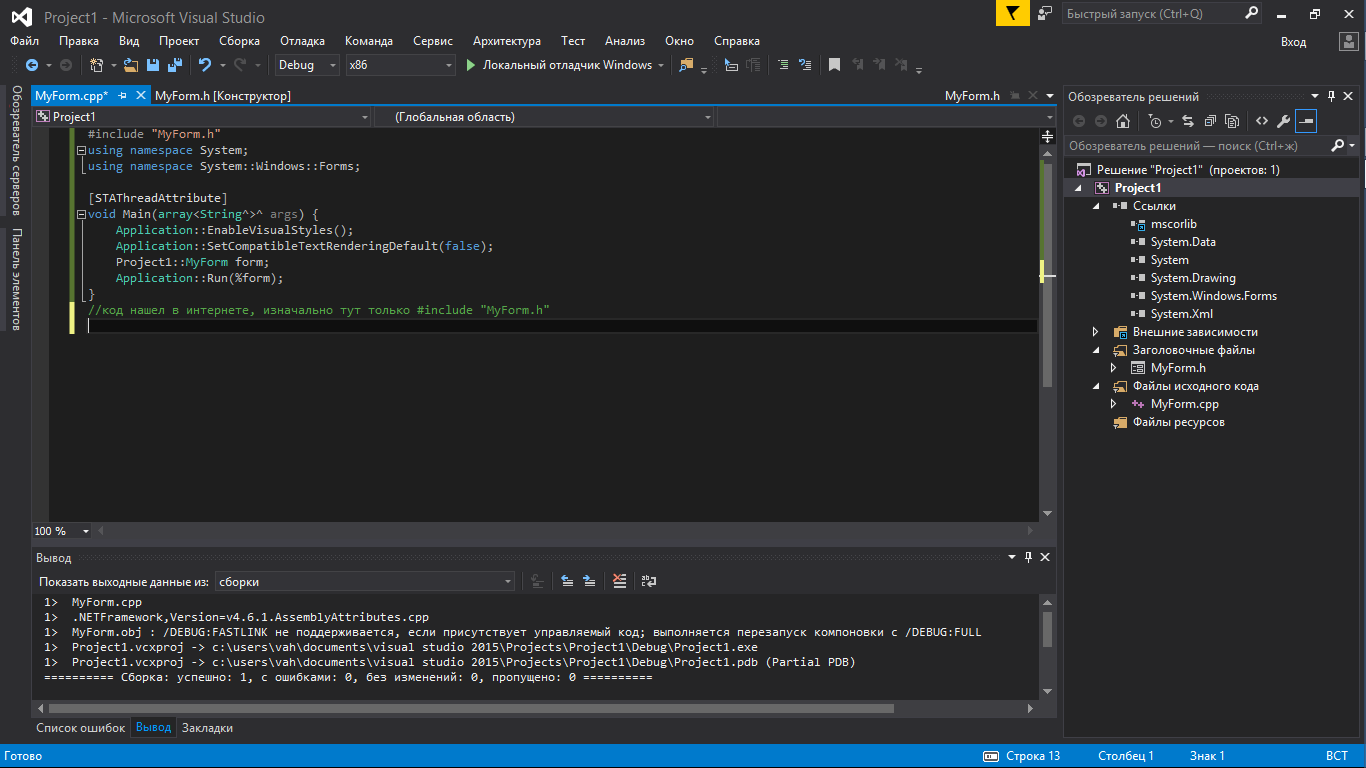Collapse the Ссылки node in Solution Explorer
1366x768 pixels.
click(x=1097, y=206)
